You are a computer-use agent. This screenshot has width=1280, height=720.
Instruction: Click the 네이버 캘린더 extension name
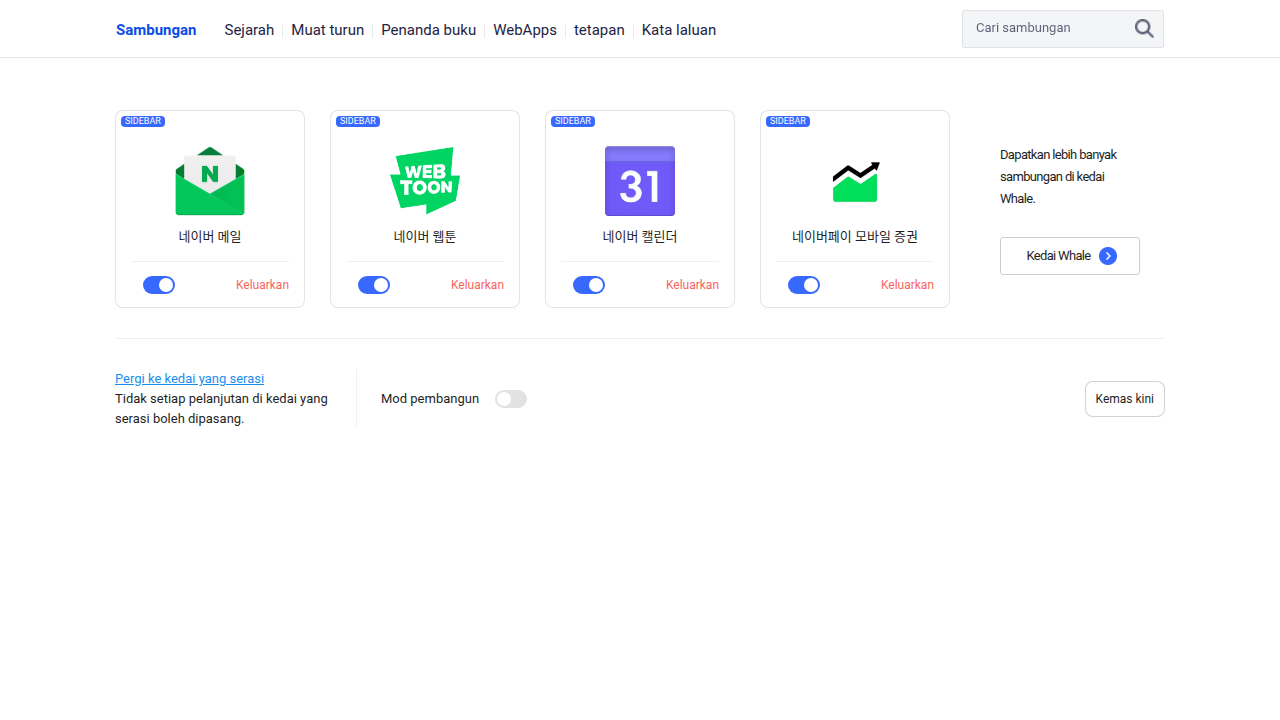point(640,237)
